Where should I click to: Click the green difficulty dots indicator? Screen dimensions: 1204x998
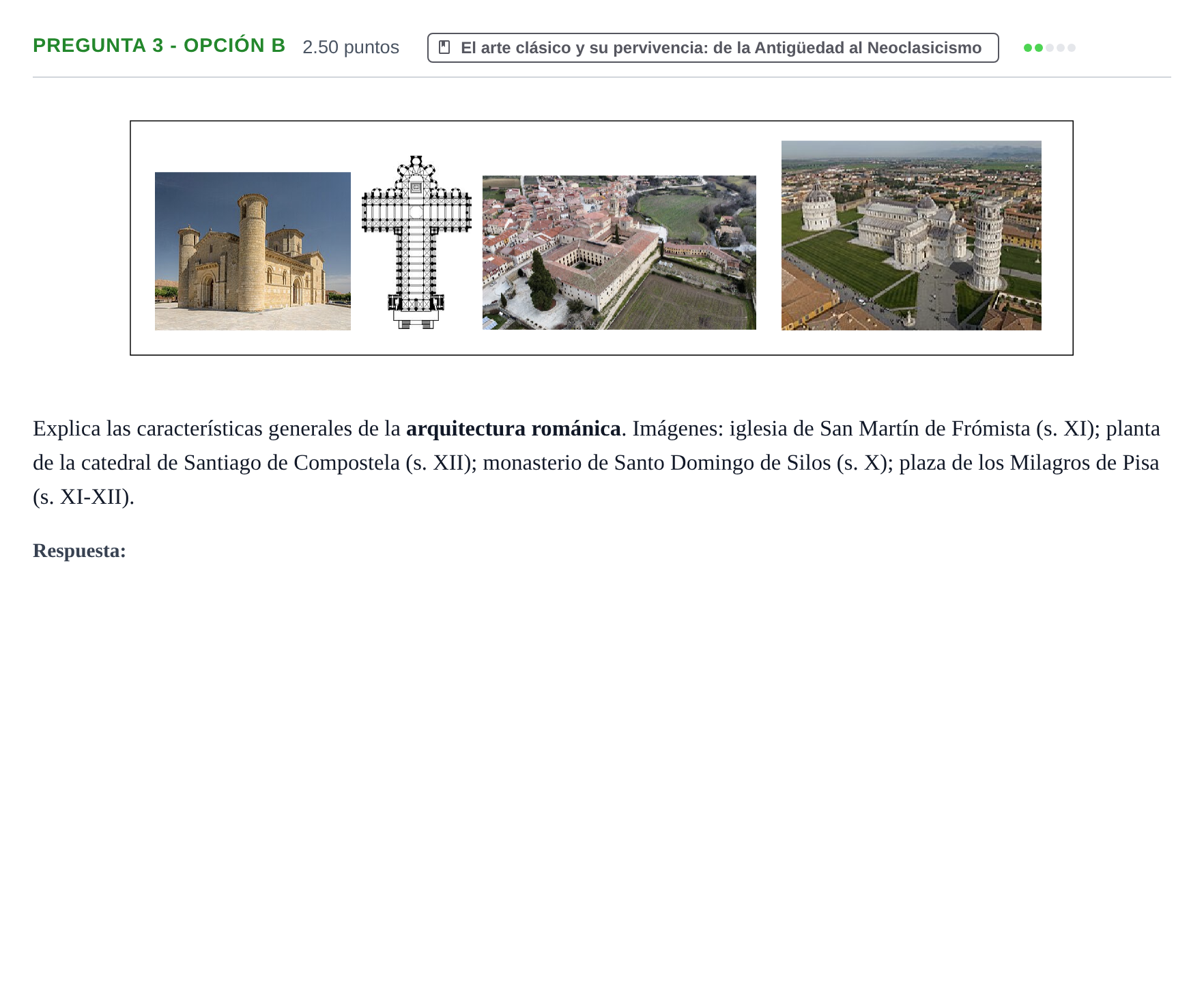[1049, 48]
